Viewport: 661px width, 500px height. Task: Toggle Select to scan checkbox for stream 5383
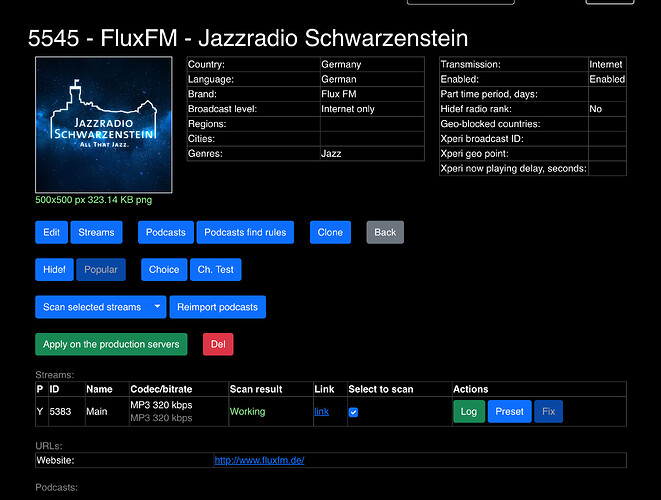[353, 412]
